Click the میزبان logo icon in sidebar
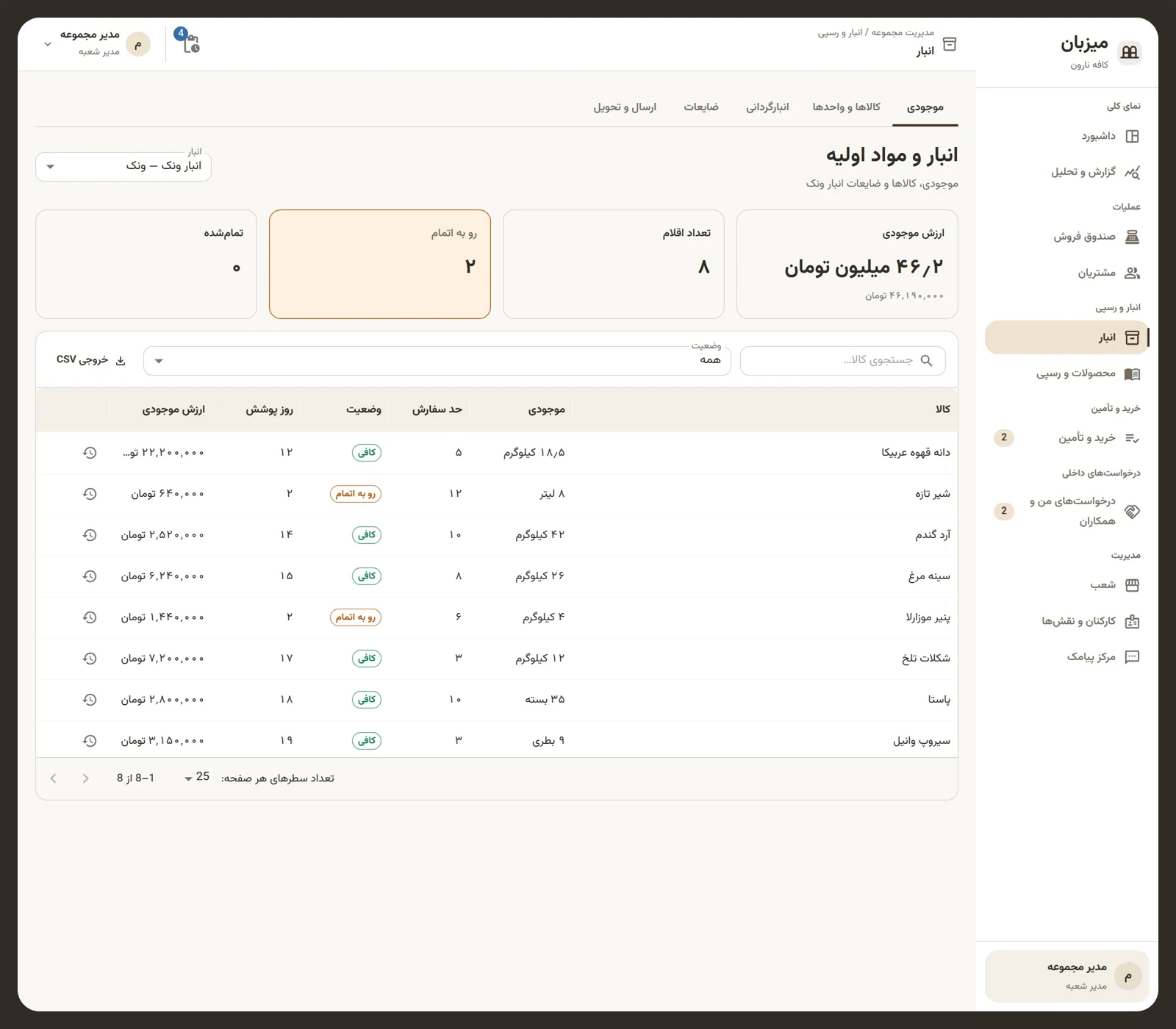 [x=1130, y=52]
